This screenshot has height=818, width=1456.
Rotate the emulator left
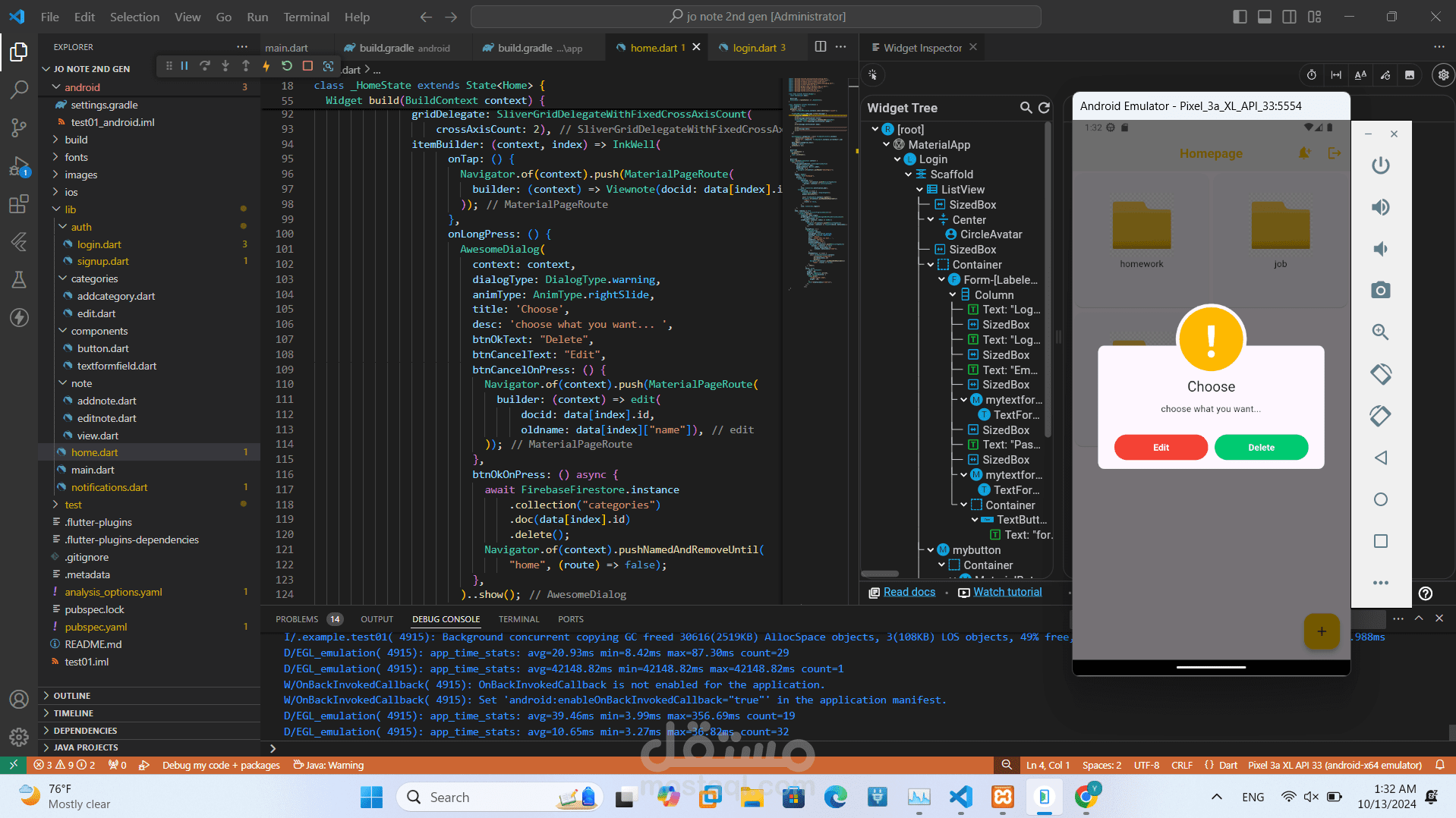1380,374
